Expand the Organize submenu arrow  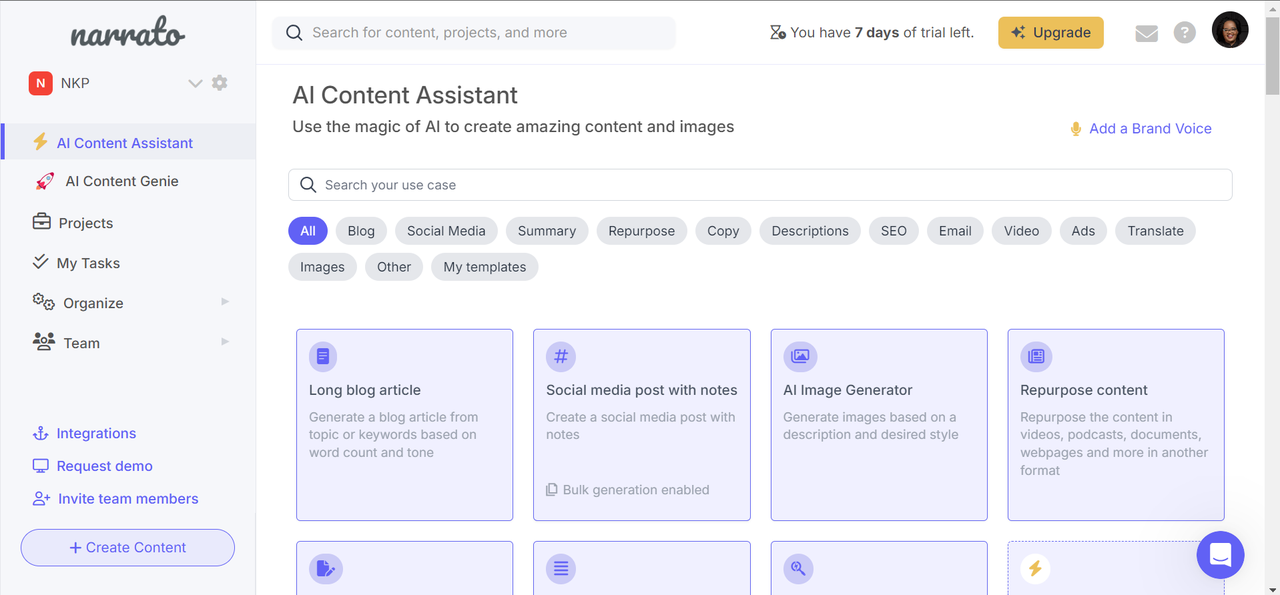tap(225, 302)
